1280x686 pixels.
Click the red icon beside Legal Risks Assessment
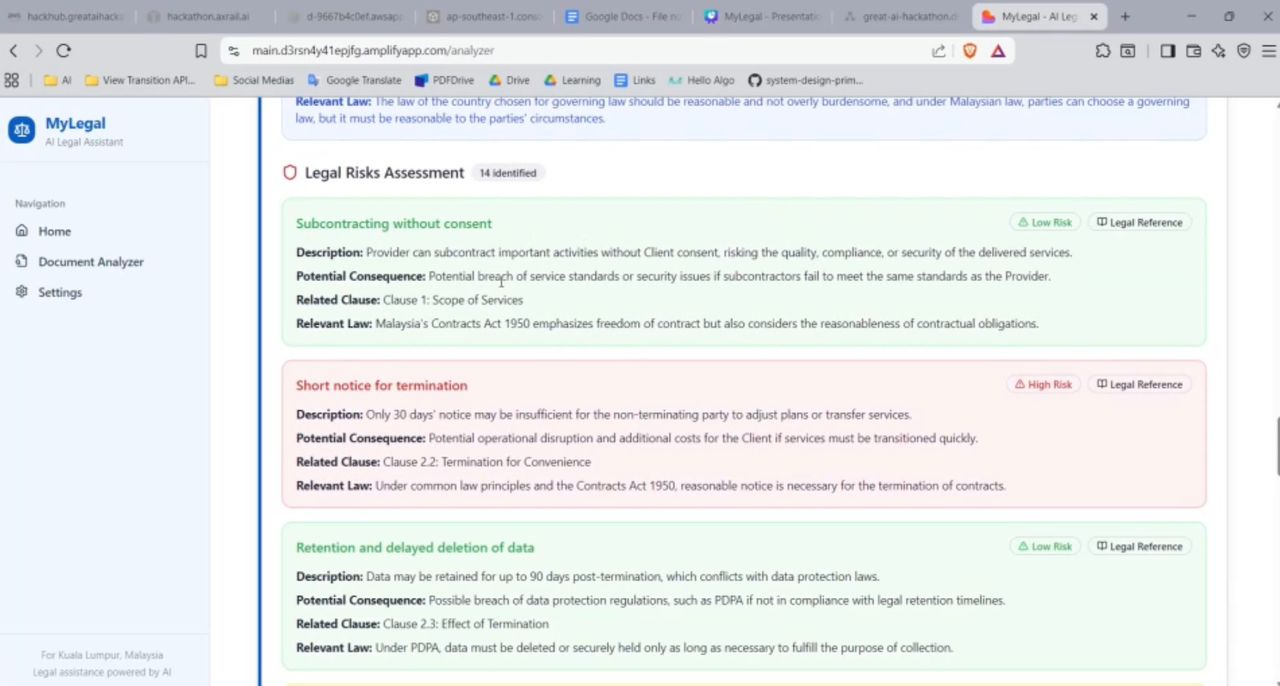coord(290,172)
